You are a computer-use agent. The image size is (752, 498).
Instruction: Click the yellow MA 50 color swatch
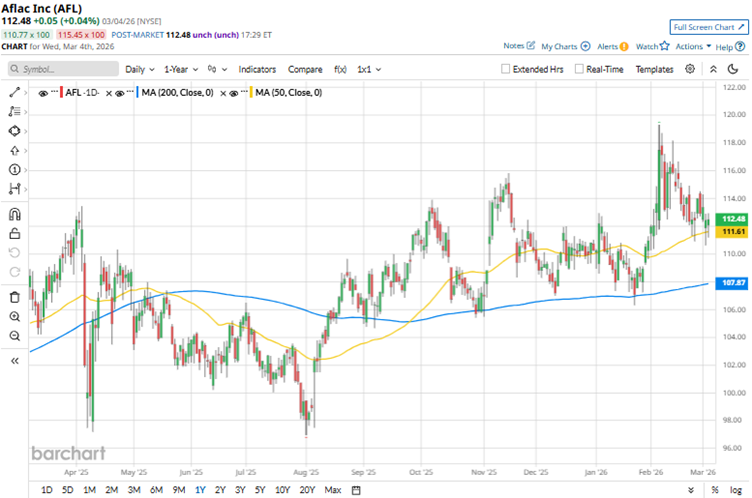coord(248,92)
